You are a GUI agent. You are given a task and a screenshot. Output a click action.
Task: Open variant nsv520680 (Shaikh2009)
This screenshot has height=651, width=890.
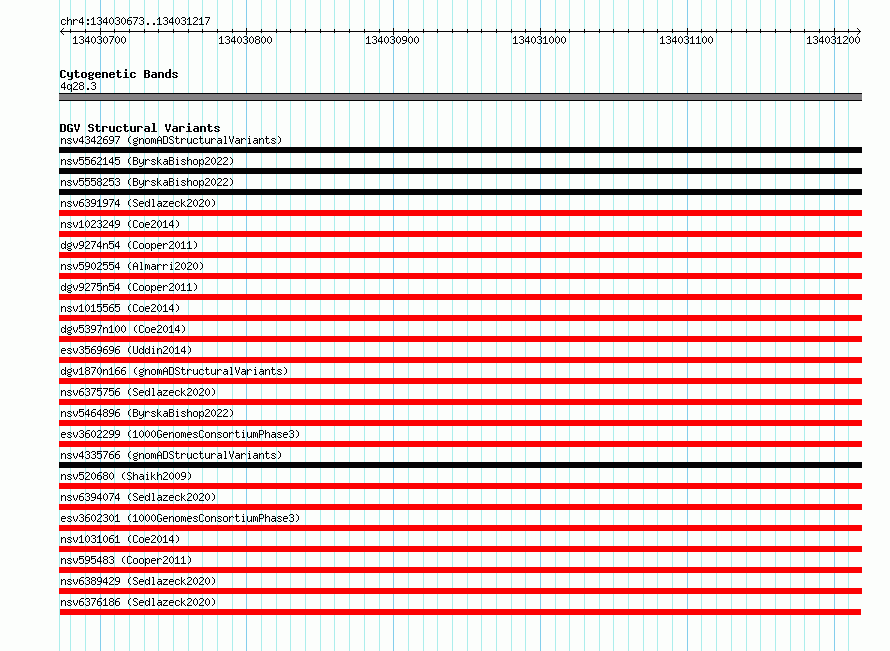(x=126, y=476)
